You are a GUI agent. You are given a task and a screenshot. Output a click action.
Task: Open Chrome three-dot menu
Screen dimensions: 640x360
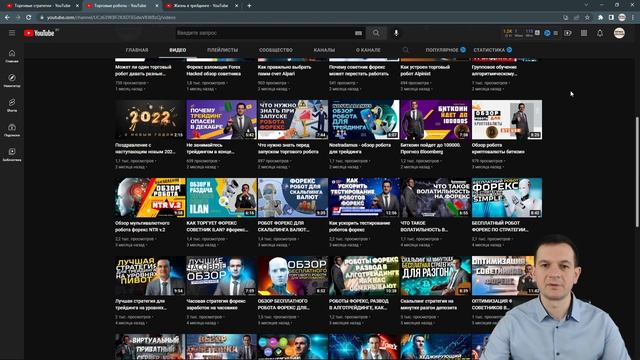[x=633, y=18]
